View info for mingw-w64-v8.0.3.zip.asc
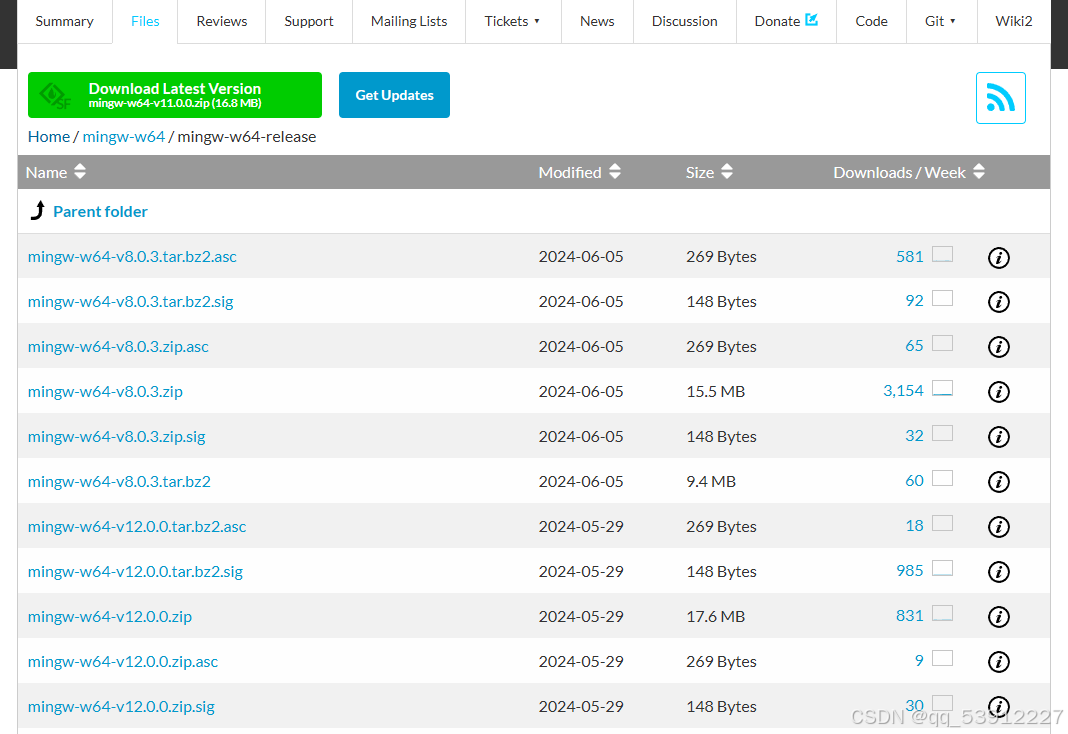This screenshot has width=1068, height=734. [999, 347]
